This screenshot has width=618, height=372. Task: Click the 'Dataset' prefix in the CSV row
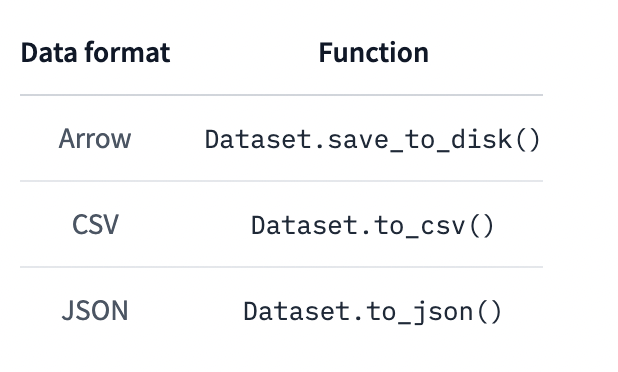coord(305,225)
